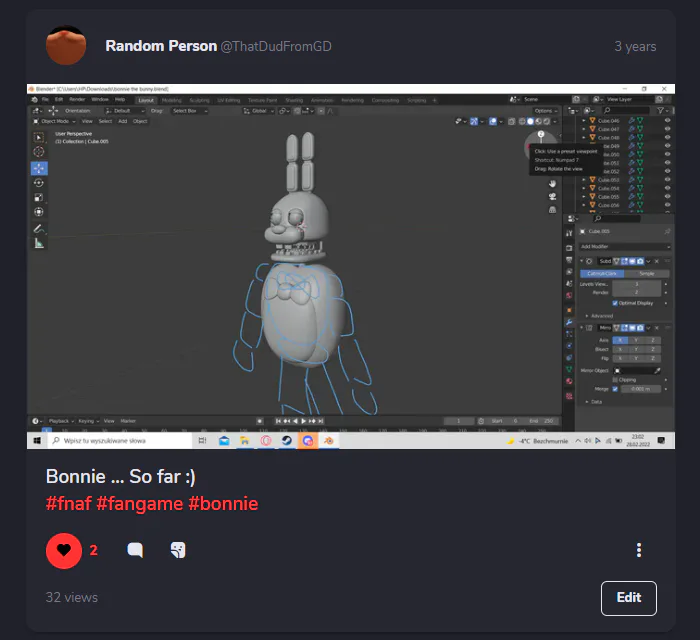Select the Rotate tool in Blender
The height and width of the screenshot is (640, 700).
[x=39, y=183]
